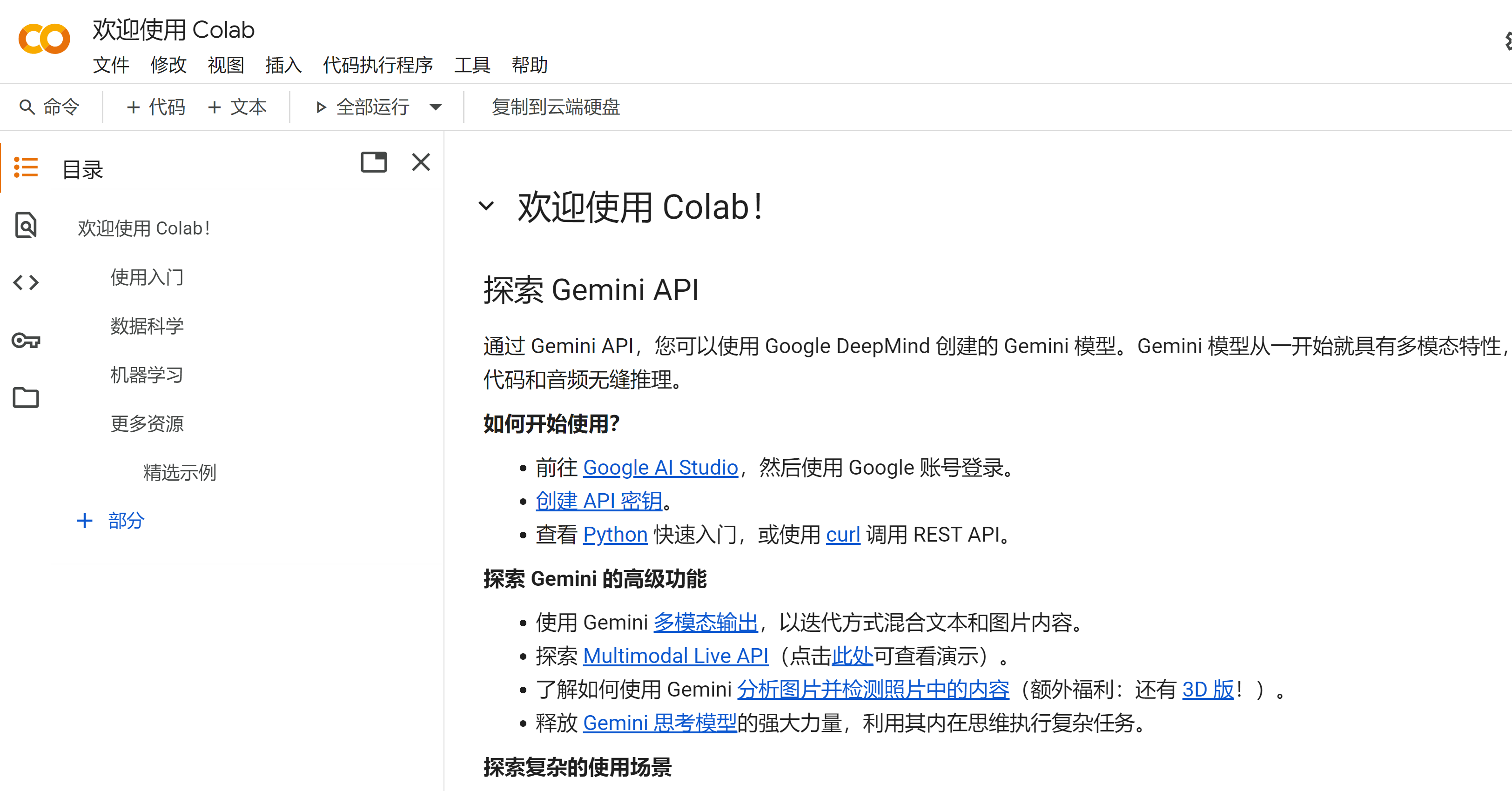Open the files folder sidebar icon
Viewport: 1512px width, 791px height.
[26, 398]
